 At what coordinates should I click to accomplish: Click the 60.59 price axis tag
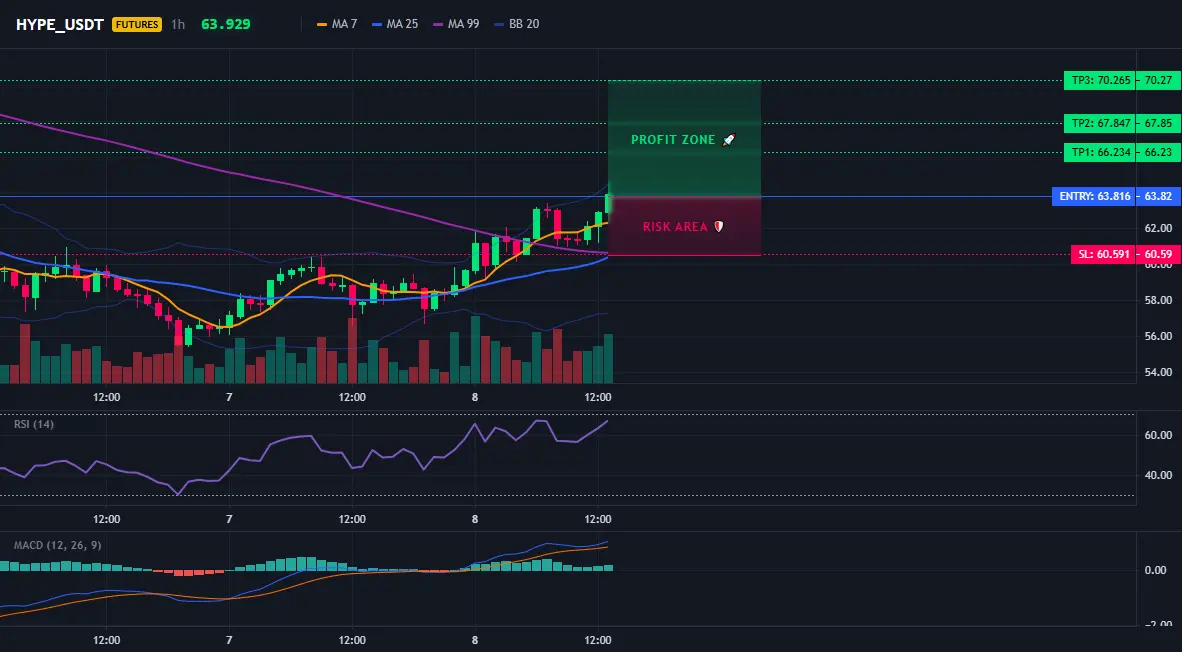tap(1159, 254)
